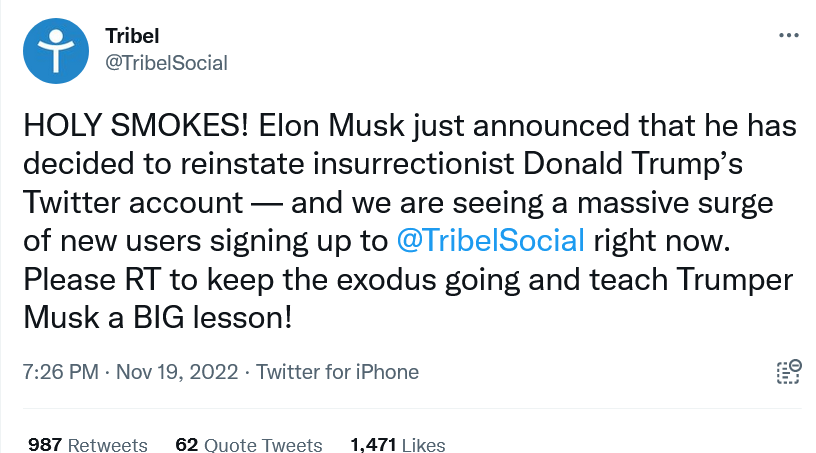Click the Tribel display name
Viewport: 816px width, 453px height.
point(132,36)
